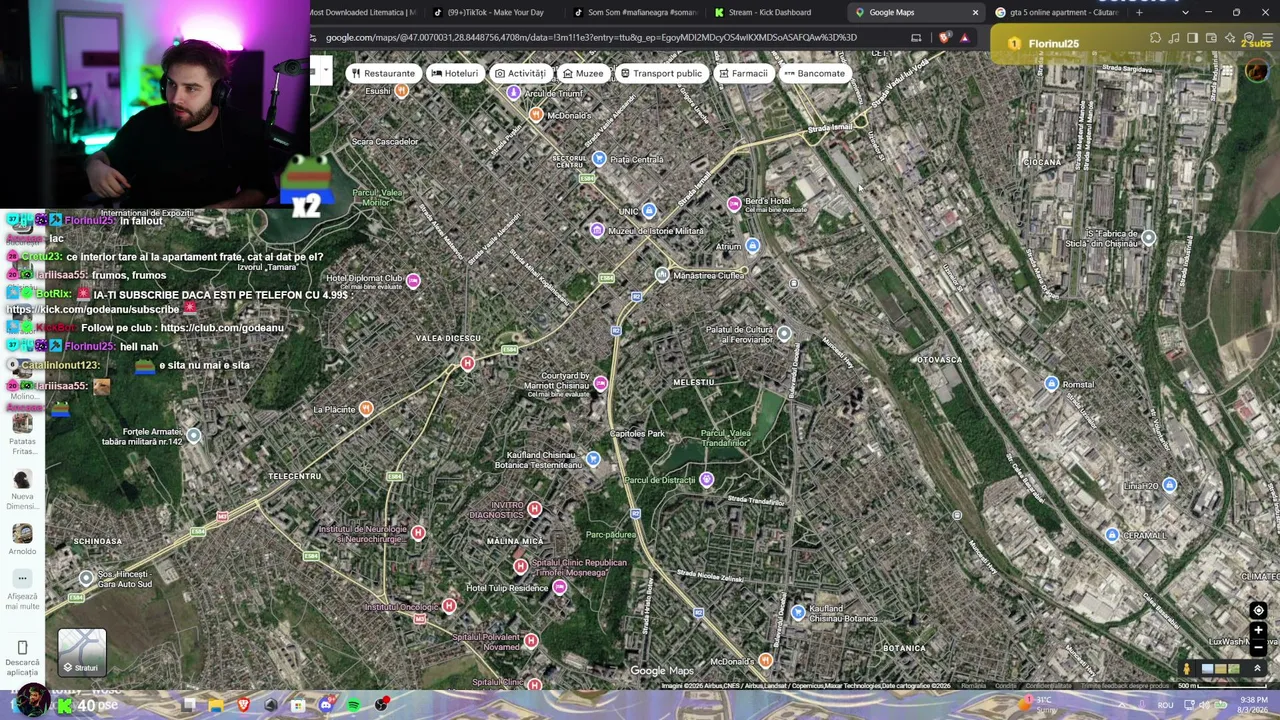Open the browser hamburger menu
Image resolution: width=1280 pixels, height=720 pixels.
[1267, 38]
